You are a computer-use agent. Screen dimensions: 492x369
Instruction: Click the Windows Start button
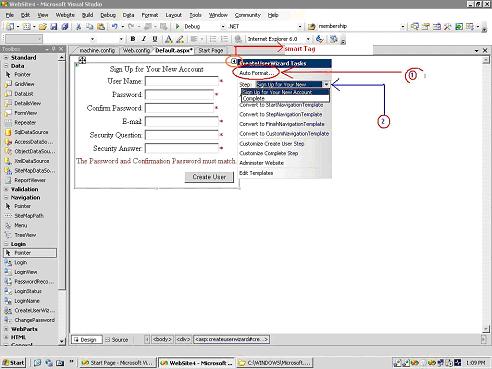point(13,363)
